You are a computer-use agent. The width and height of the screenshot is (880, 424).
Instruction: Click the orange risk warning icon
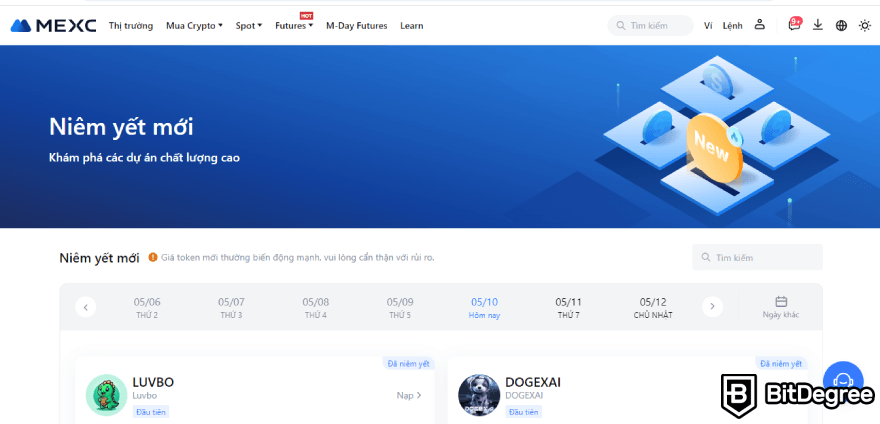pos(153,257)
